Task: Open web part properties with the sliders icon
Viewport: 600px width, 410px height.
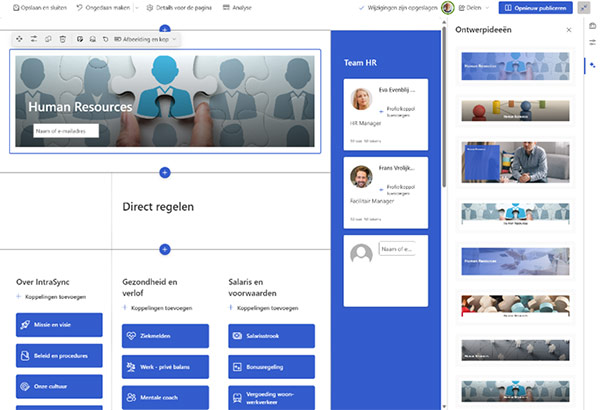Action: tap(33, 39)
